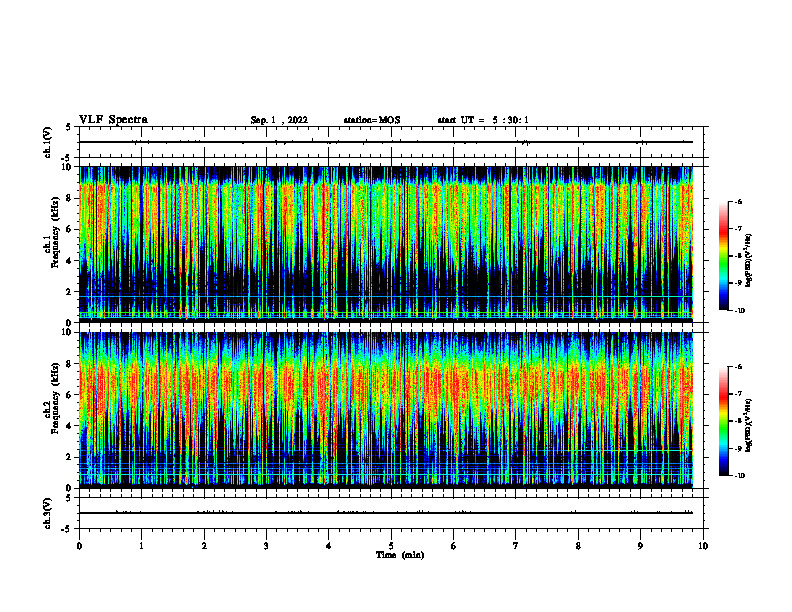The image size is (792, 612).
Task: Click inside the ch.1 spectrogram panel
Action: coord(386,244)
